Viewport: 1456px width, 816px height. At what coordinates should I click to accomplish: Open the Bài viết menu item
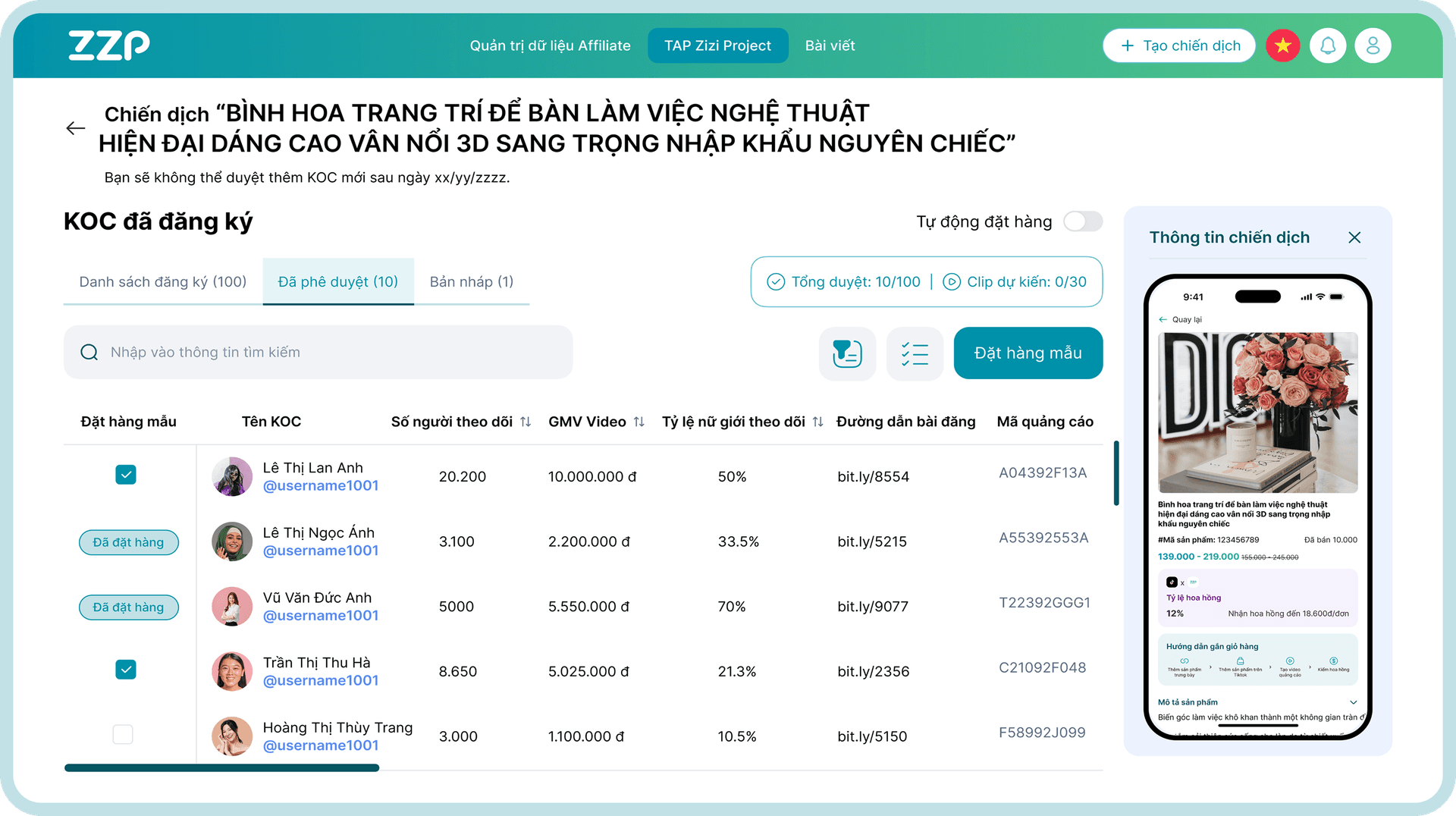(x=830, y=46)
